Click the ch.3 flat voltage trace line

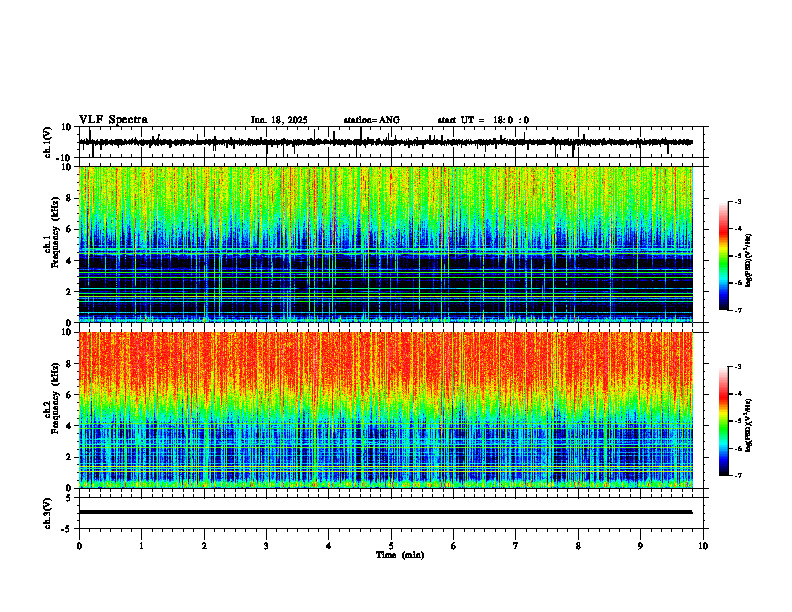386,512
